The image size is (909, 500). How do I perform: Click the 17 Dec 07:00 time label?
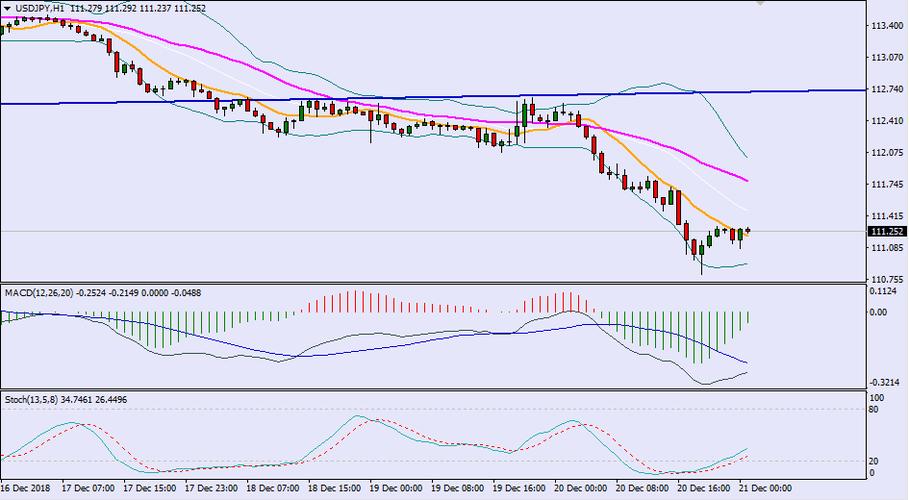tap(87, 489)
